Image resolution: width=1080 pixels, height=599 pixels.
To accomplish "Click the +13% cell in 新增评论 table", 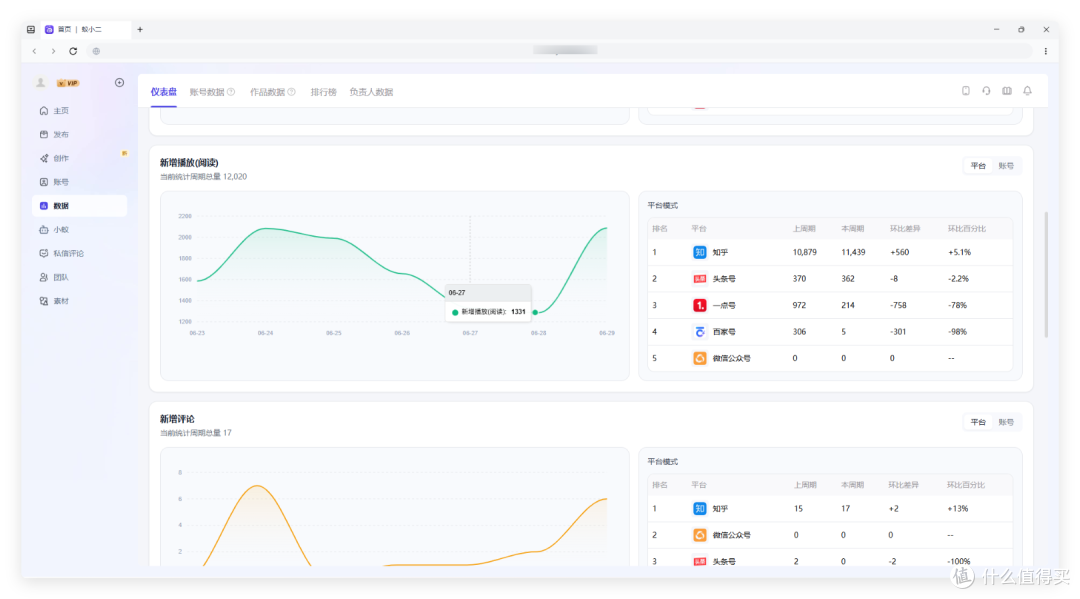I will pyautogui.click(x=958, y=509).
